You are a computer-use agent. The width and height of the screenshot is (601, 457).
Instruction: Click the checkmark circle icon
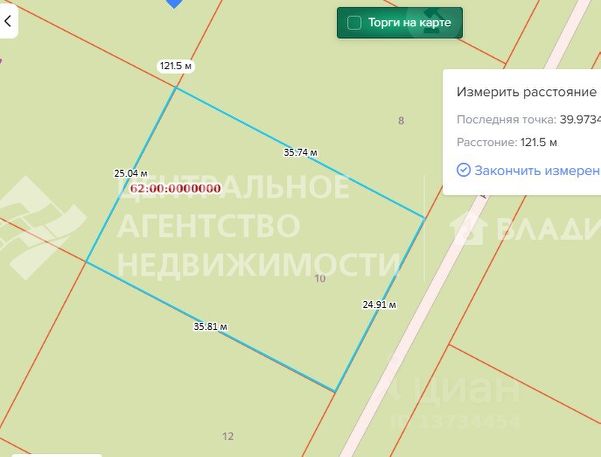[463, 170]
